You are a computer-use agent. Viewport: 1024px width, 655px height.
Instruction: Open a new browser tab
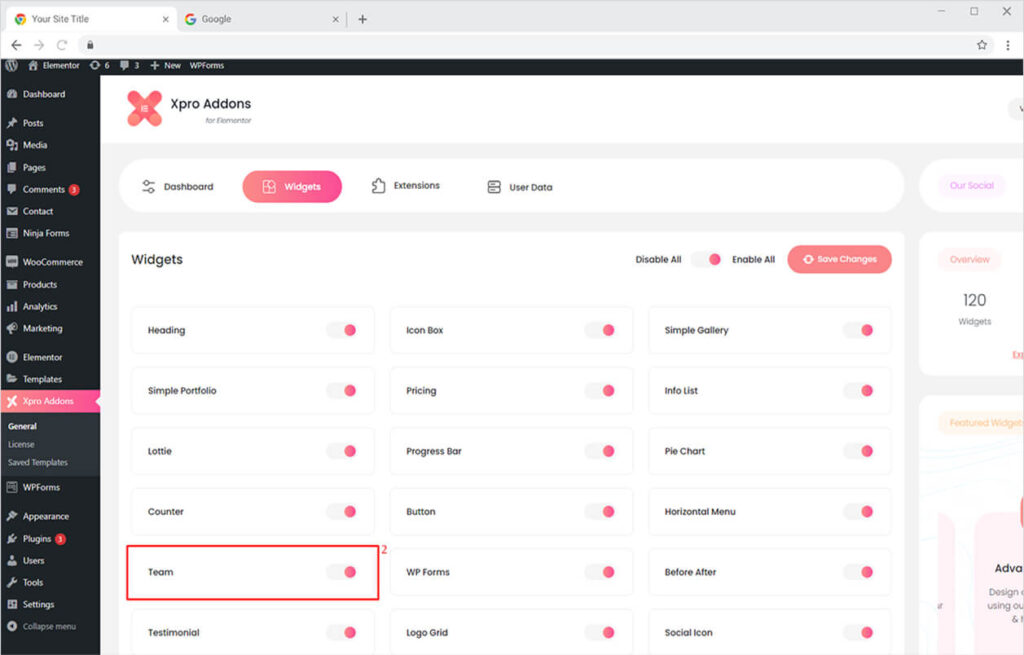point(362,19)
